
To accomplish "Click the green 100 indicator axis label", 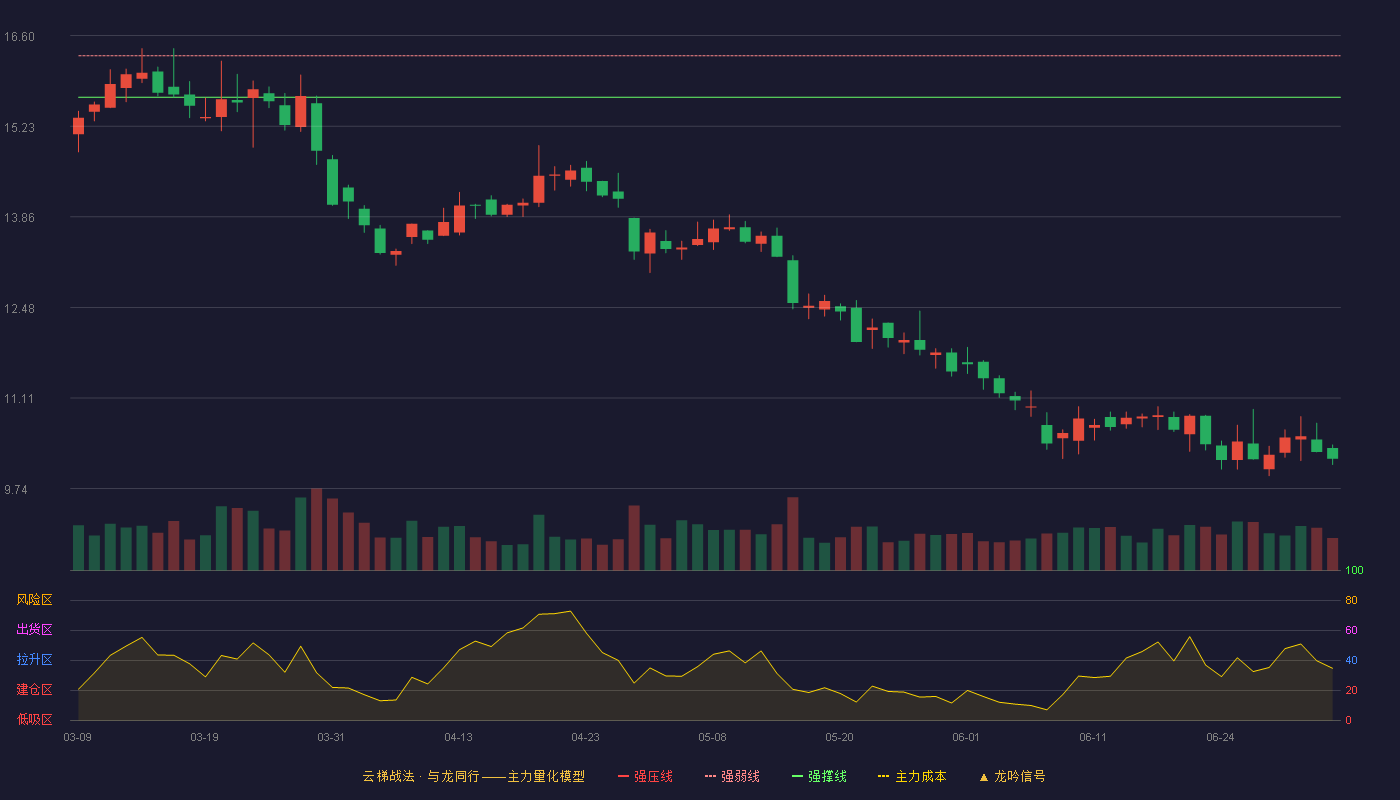I will pos(1354,571).
